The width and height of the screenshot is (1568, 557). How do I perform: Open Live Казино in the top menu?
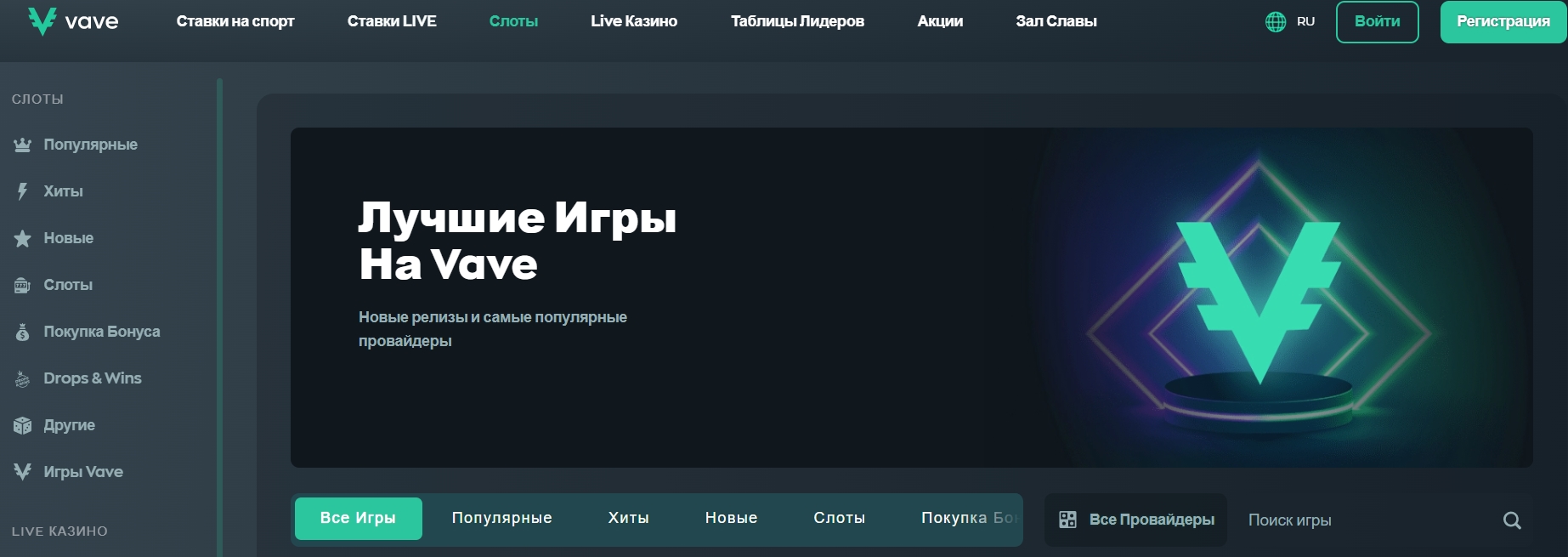click(634, 21)
